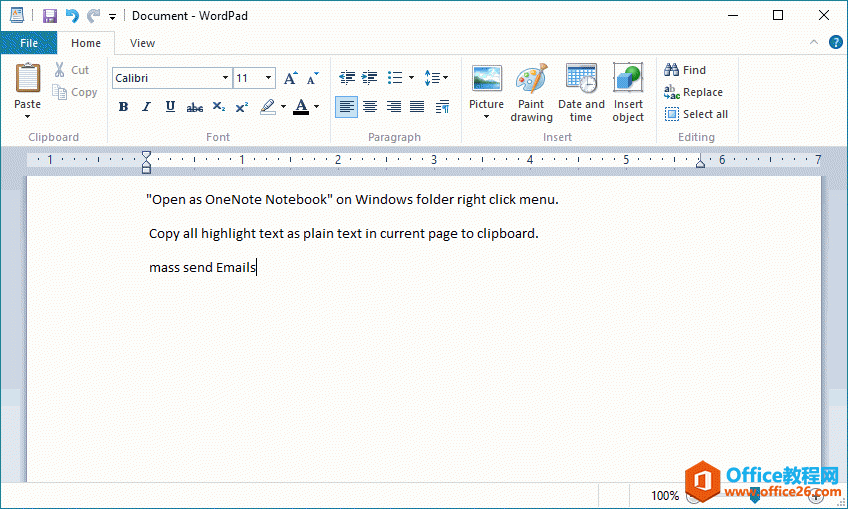Toggle Subscript formatting
The height and width of the screenshot is (509, 848).
(218, 107)
